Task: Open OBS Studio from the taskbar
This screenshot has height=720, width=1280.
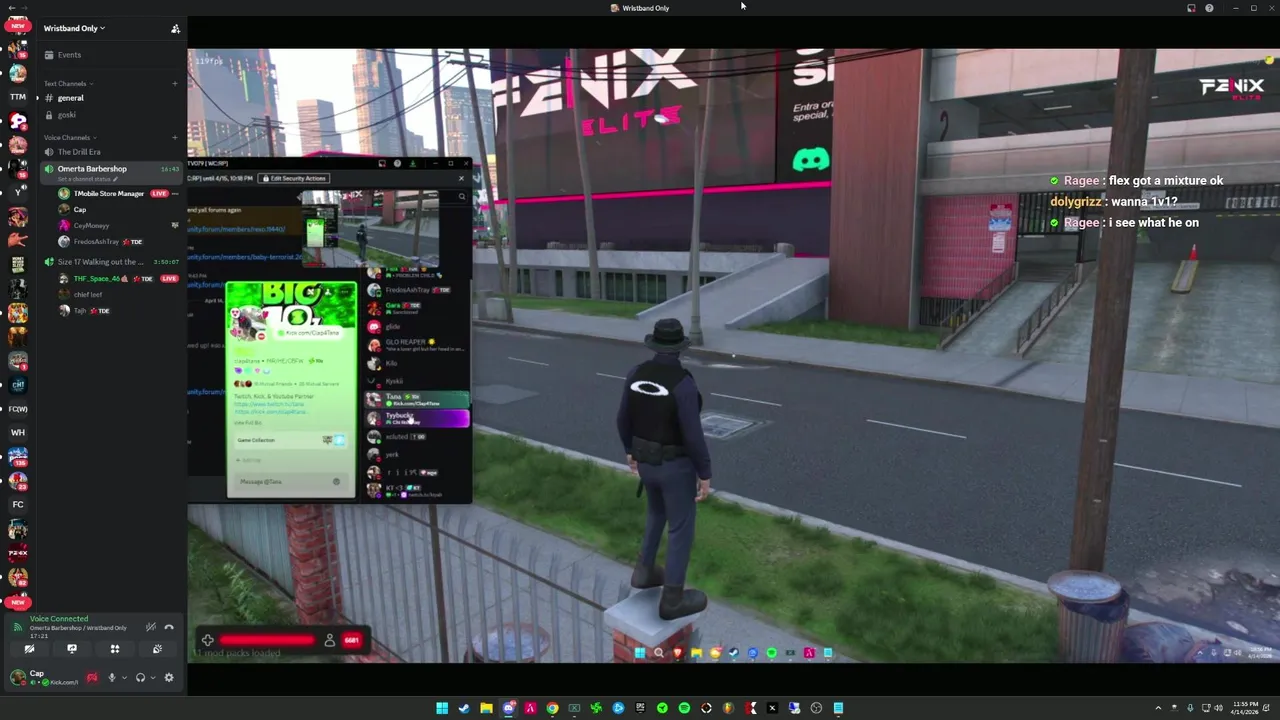Action: pos(816,708)
